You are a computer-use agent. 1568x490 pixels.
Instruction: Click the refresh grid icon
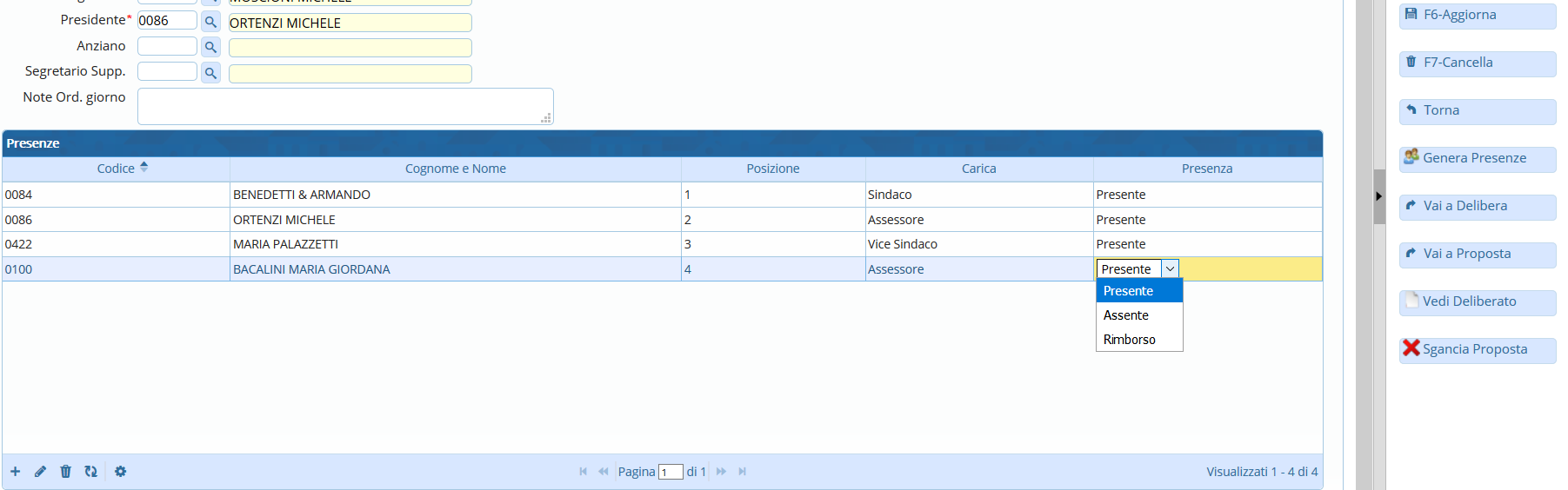(90, 472)
